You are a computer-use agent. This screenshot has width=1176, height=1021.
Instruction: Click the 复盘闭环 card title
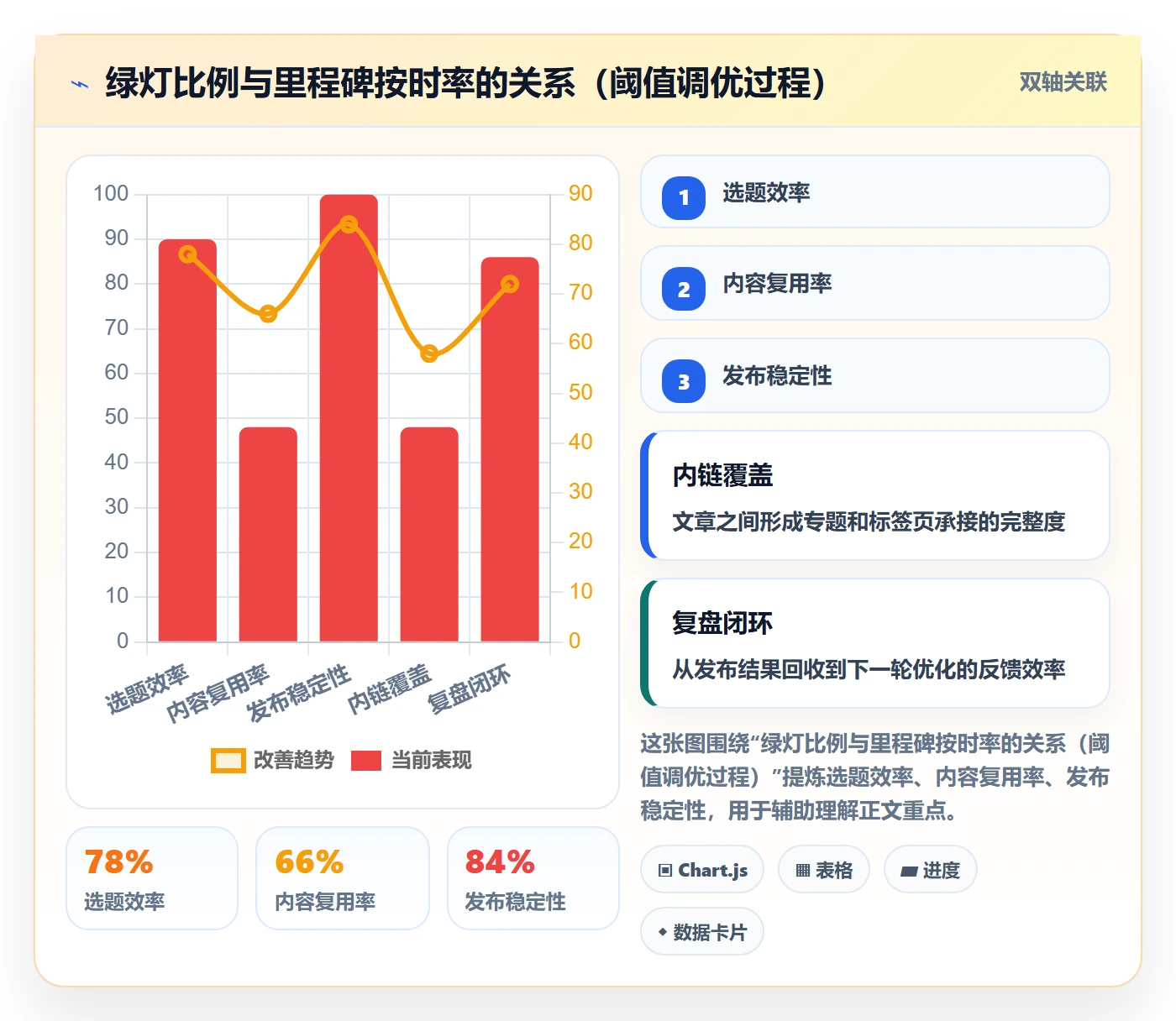(722, 623)
